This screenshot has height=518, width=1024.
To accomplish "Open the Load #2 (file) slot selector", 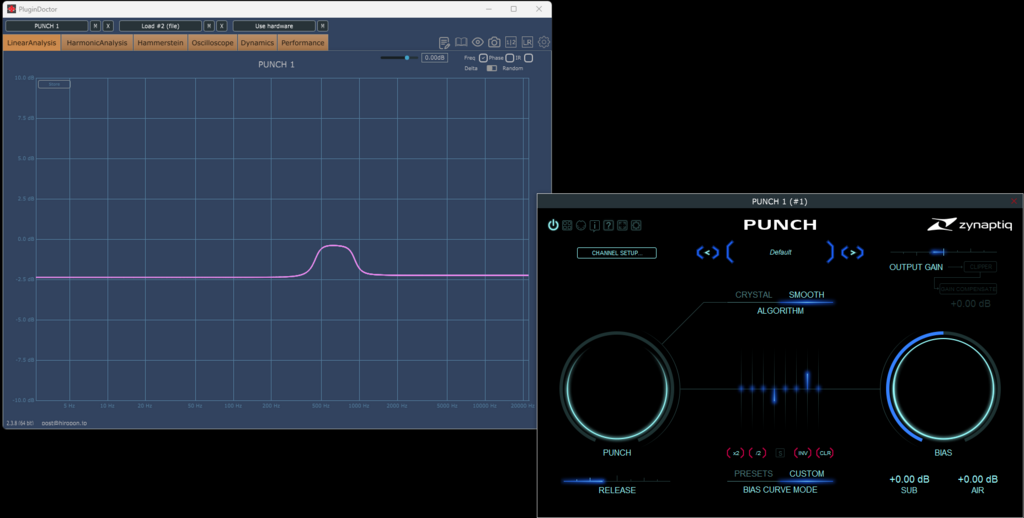I will [x=161, y=26].
